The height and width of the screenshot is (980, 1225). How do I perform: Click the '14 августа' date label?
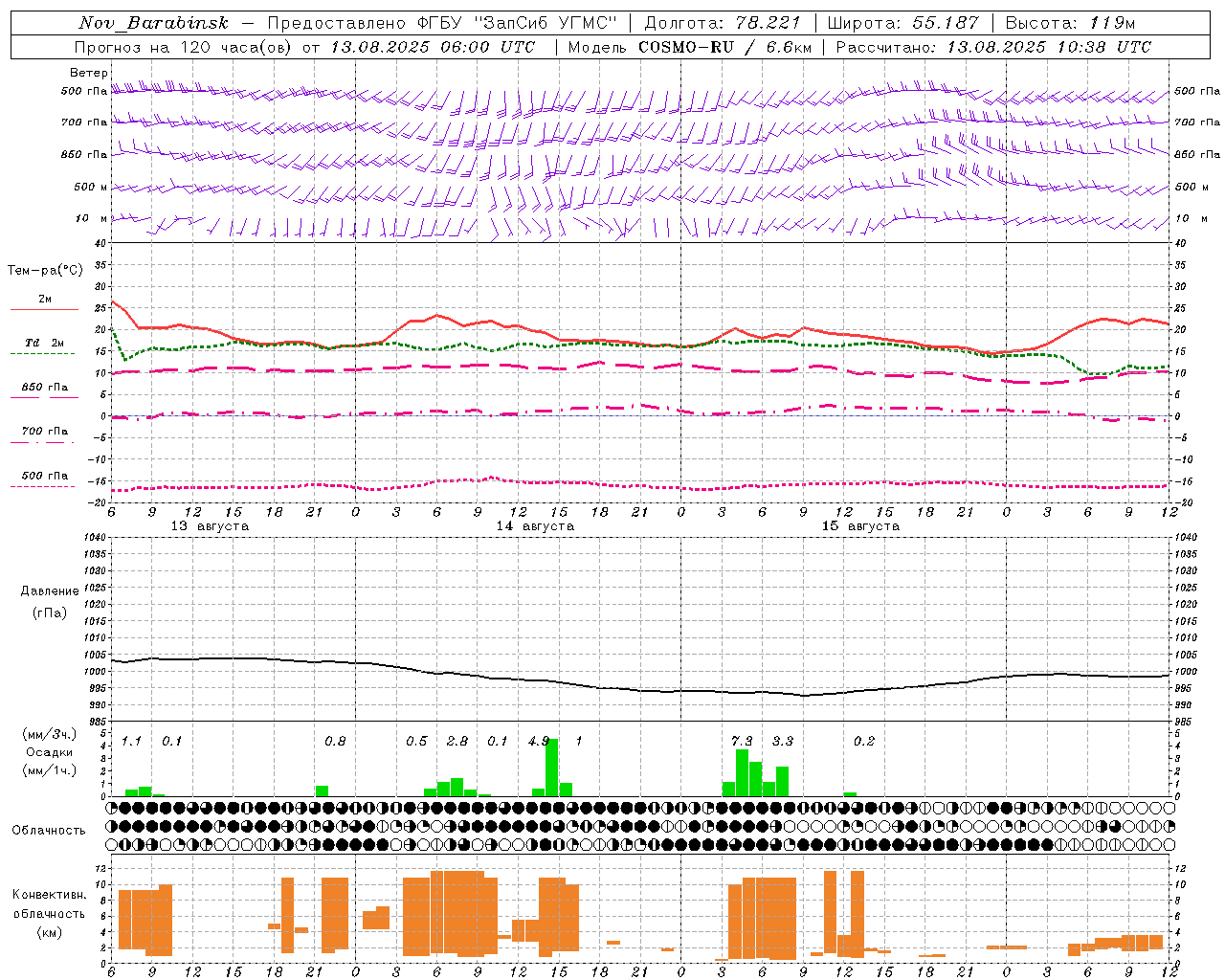coord(535,526)
